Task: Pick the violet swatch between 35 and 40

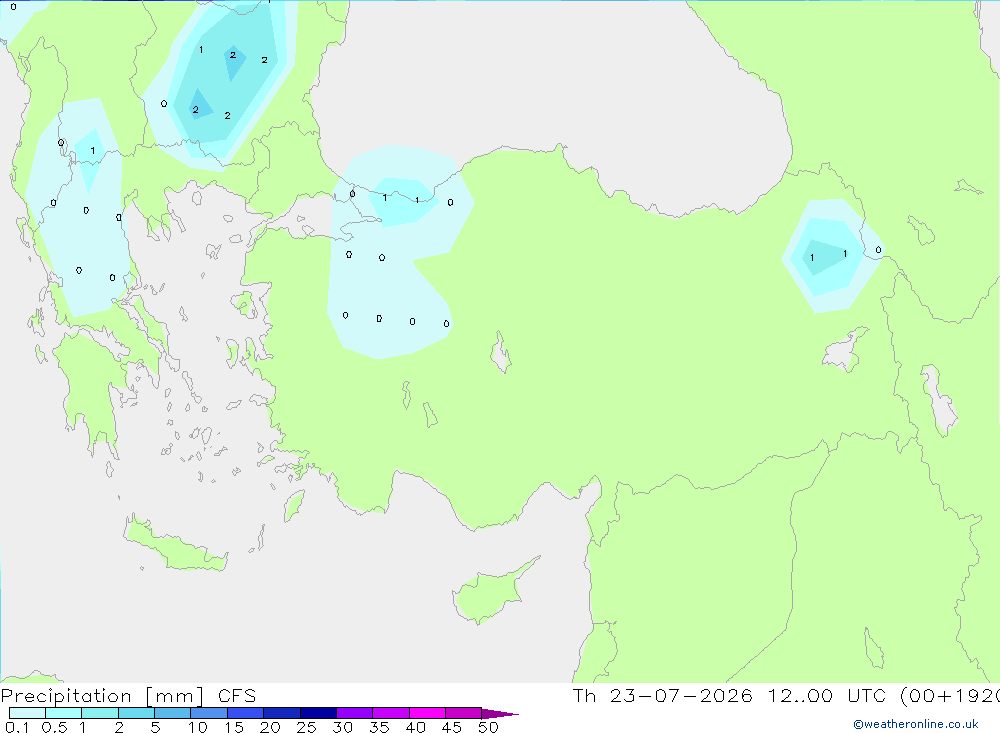Action: tap(390, 713)
